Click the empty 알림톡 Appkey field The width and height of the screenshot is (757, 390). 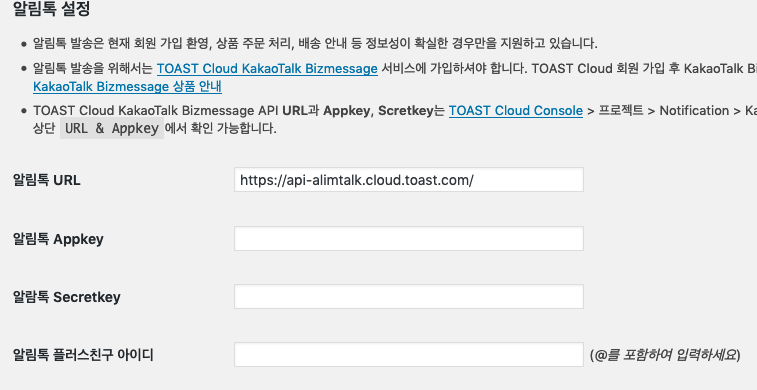pyautogui.click(x=409, y=238)
